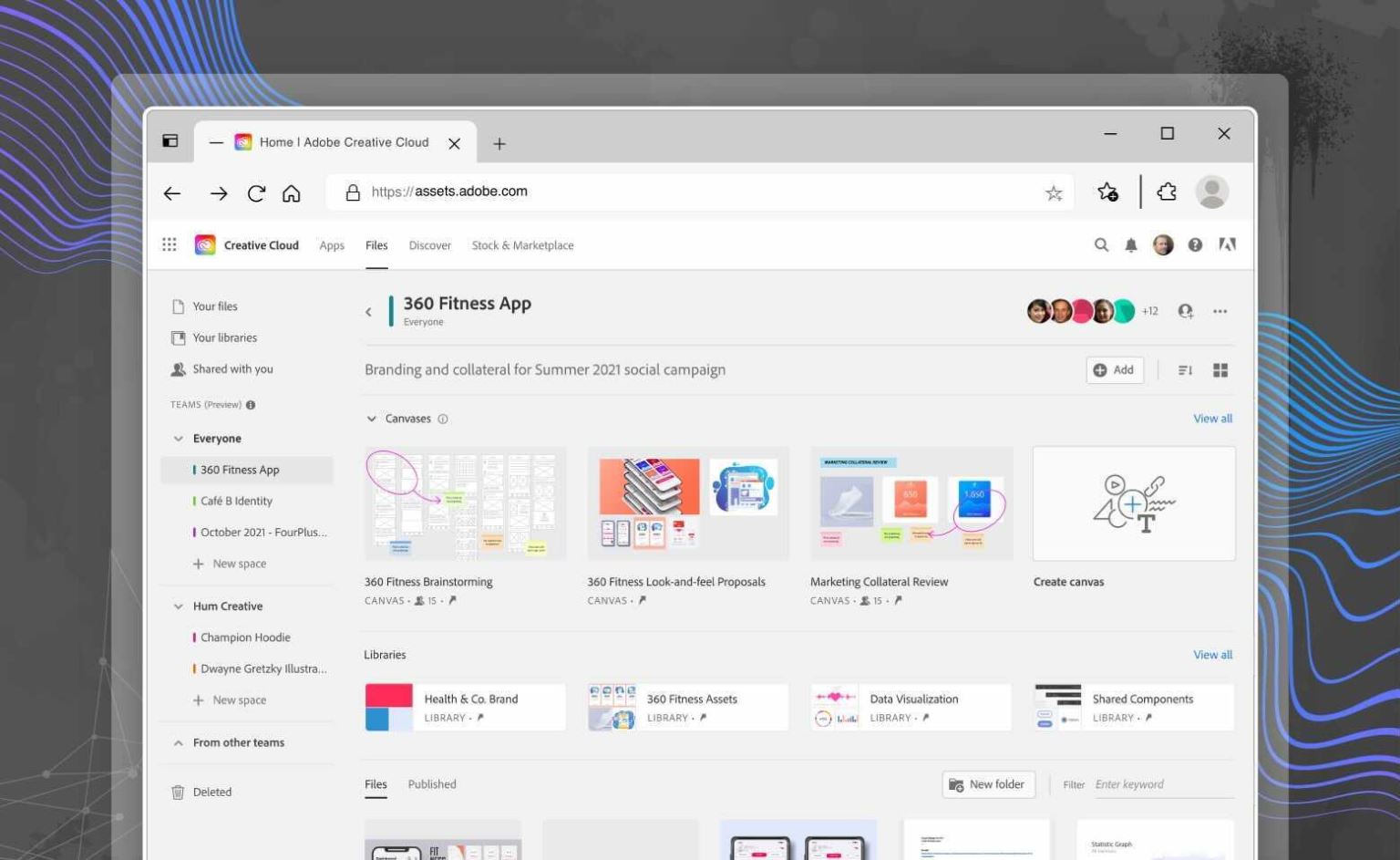Click the Canvases info icon
Image resolution: width=1400 pixels, height=860 pixels.
click(443, 420)
